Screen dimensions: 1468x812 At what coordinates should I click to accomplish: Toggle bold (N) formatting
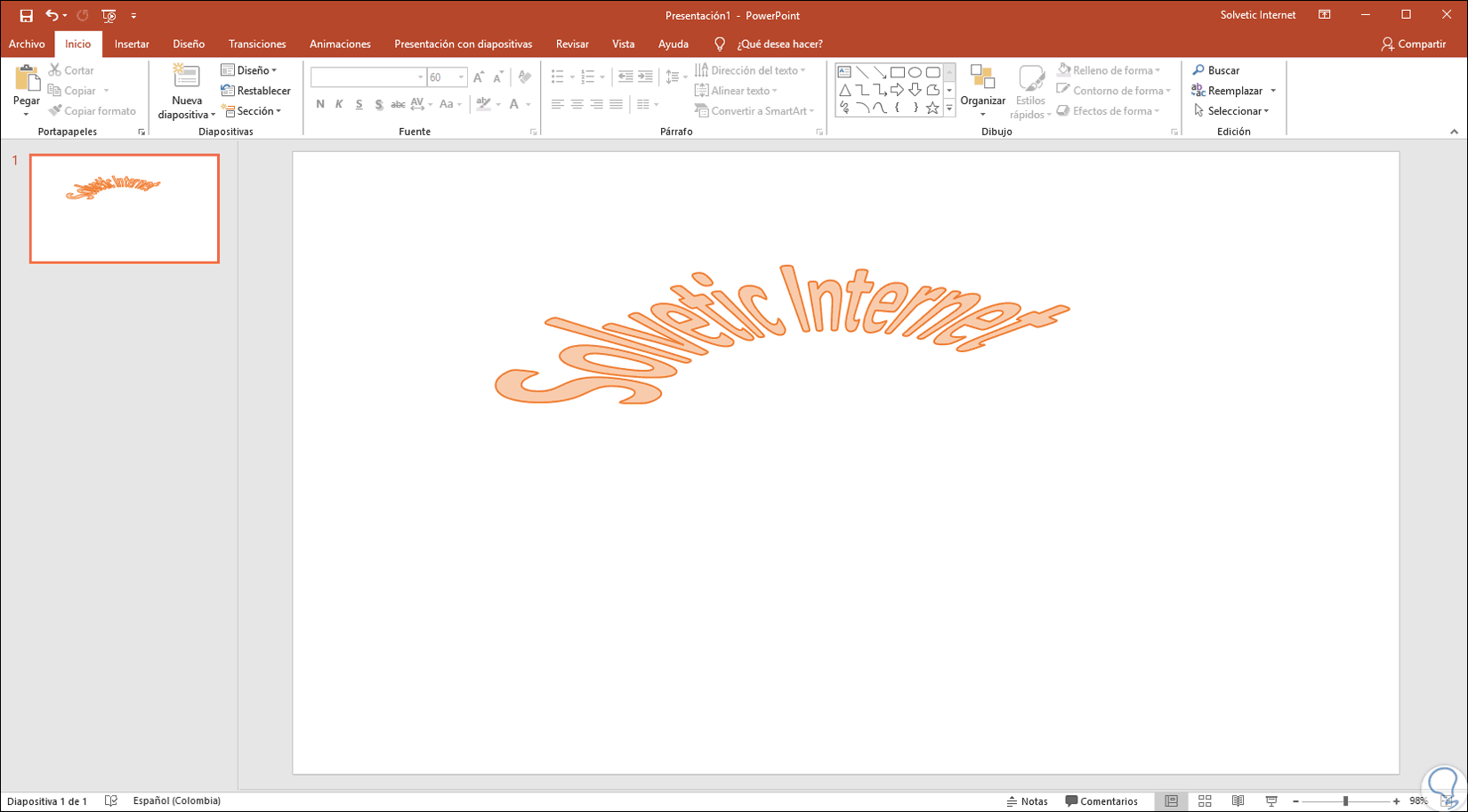coord(320,104)
